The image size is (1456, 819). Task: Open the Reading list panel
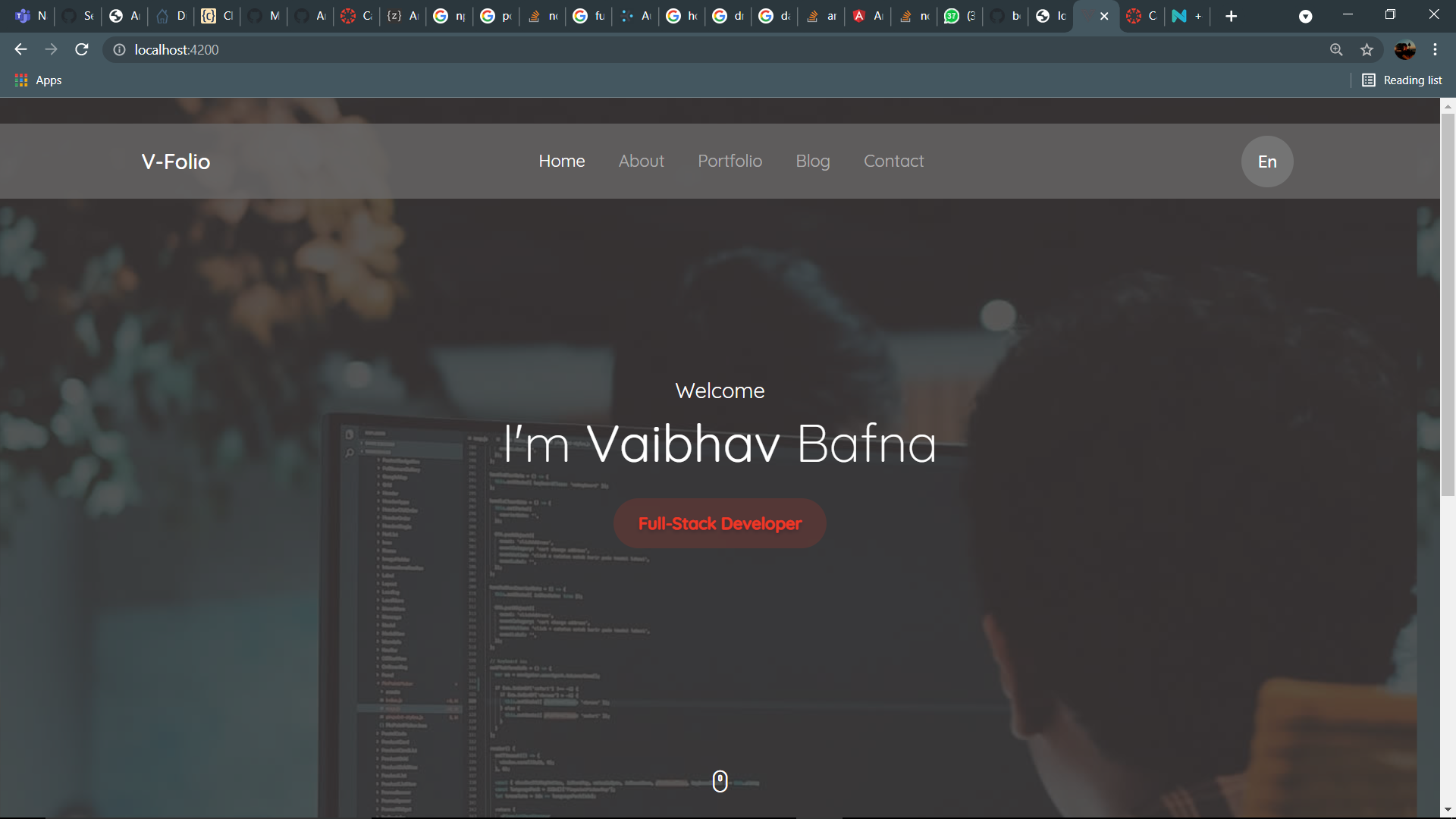click(x=1402, y=80)
